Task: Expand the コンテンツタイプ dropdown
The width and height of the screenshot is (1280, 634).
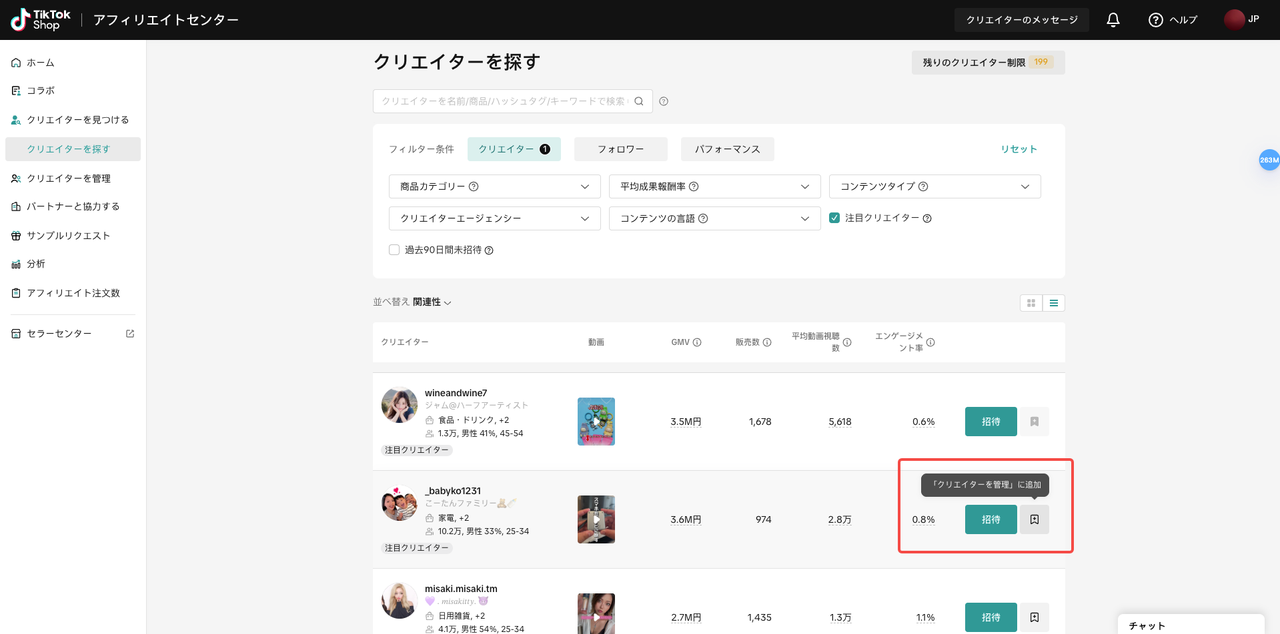Action: 934,186
